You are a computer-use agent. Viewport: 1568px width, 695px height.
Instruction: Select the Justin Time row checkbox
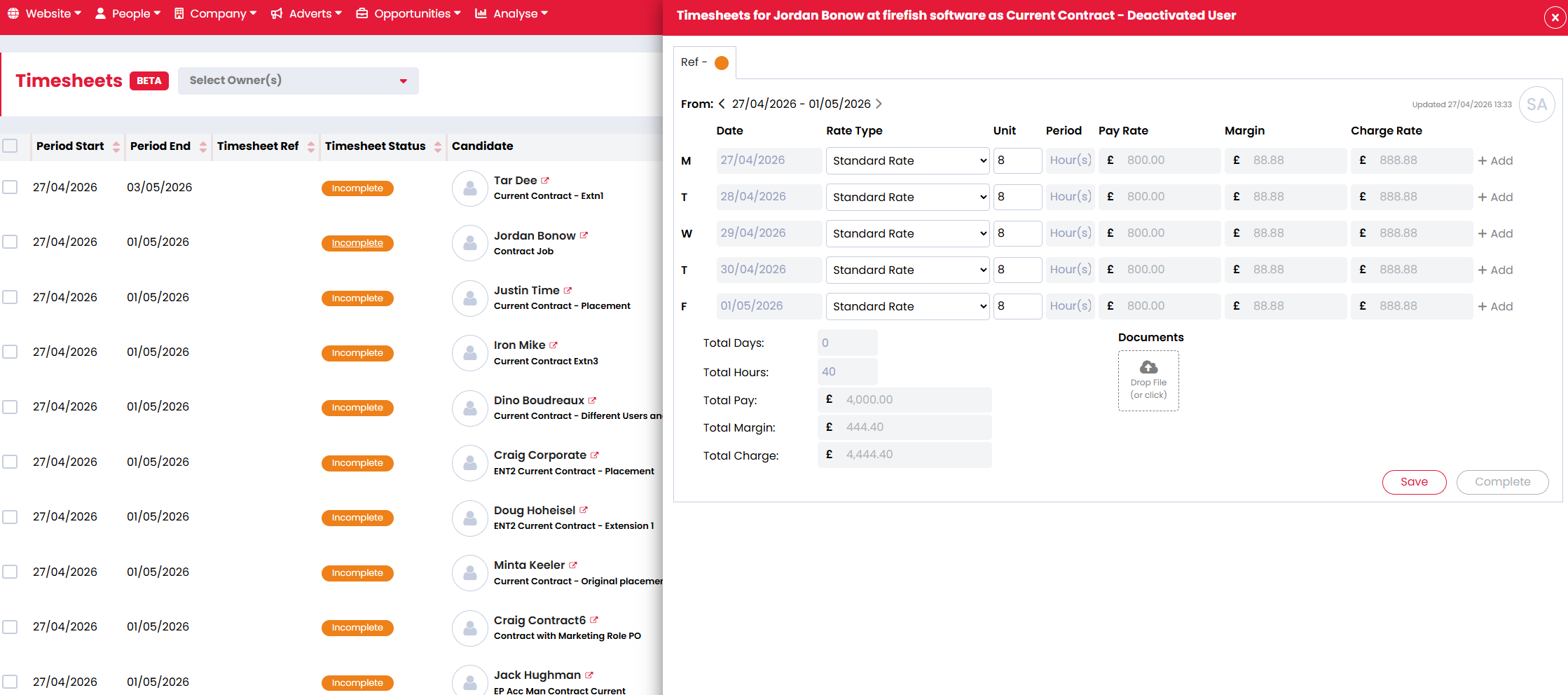click(10, 297)
